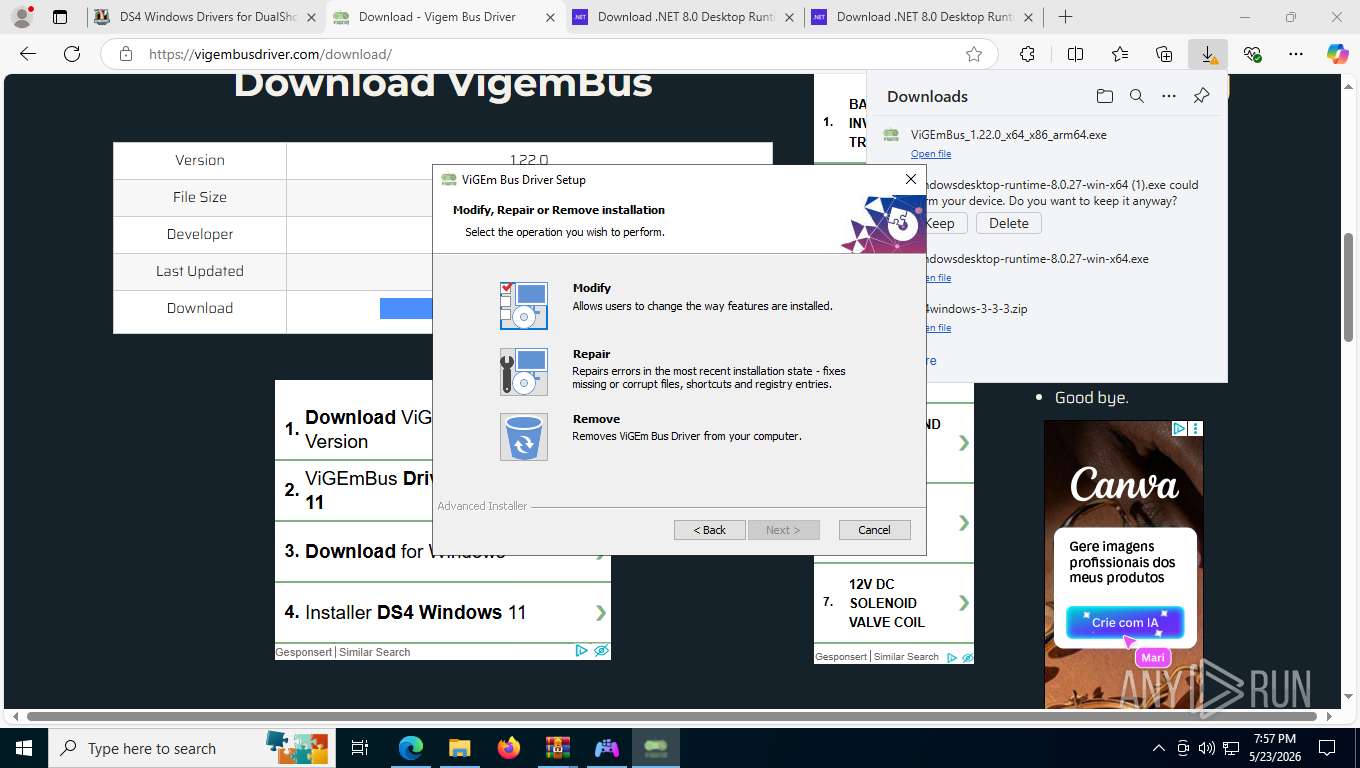The height and width of the screenshot is (768, 1360).
Task: Switch to second .NET 8.0 Desktop Runtime tab
Action: [x=923, y=17]
